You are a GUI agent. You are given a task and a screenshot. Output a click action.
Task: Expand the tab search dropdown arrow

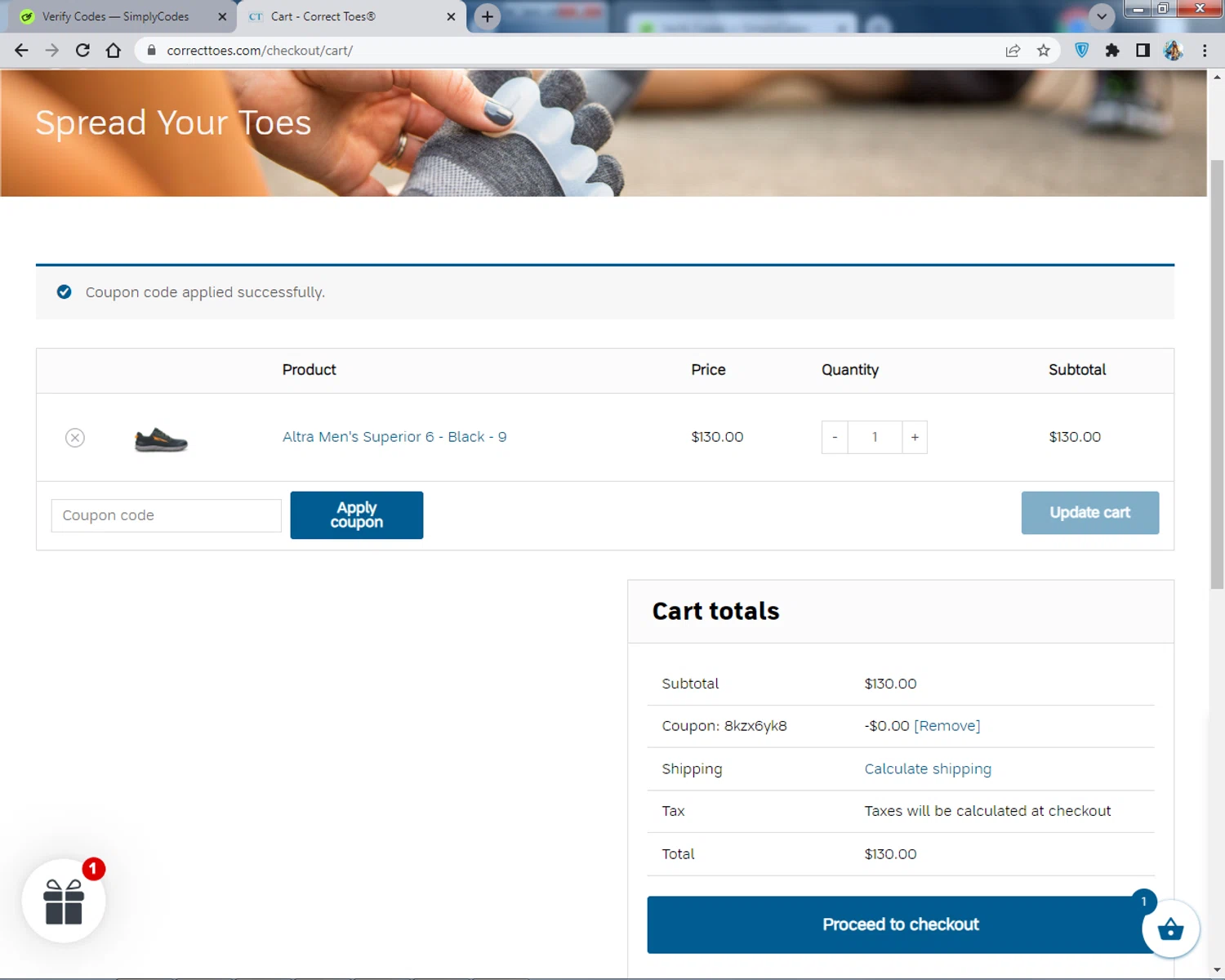[1102, 16]
